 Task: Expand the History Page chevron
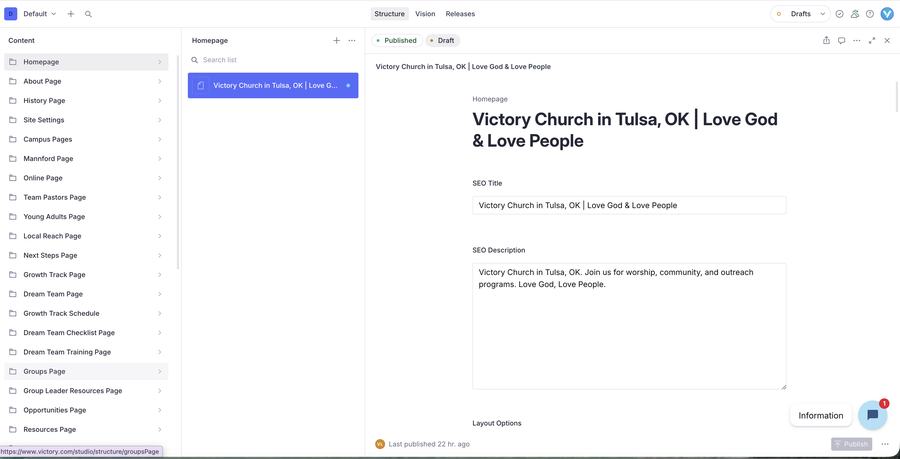pyautogui.click(x=160, y=100)
